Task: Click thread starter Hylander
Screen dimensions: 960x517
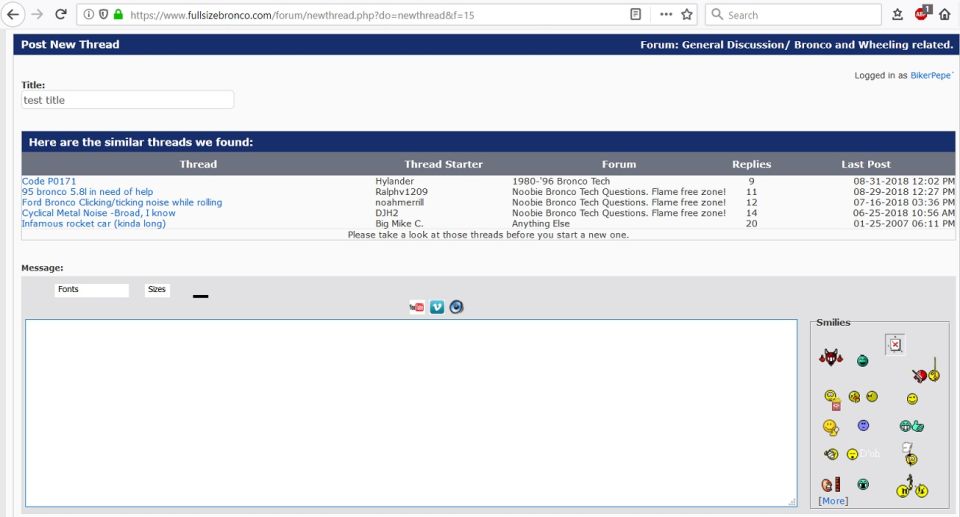Action: pos(394,181)
